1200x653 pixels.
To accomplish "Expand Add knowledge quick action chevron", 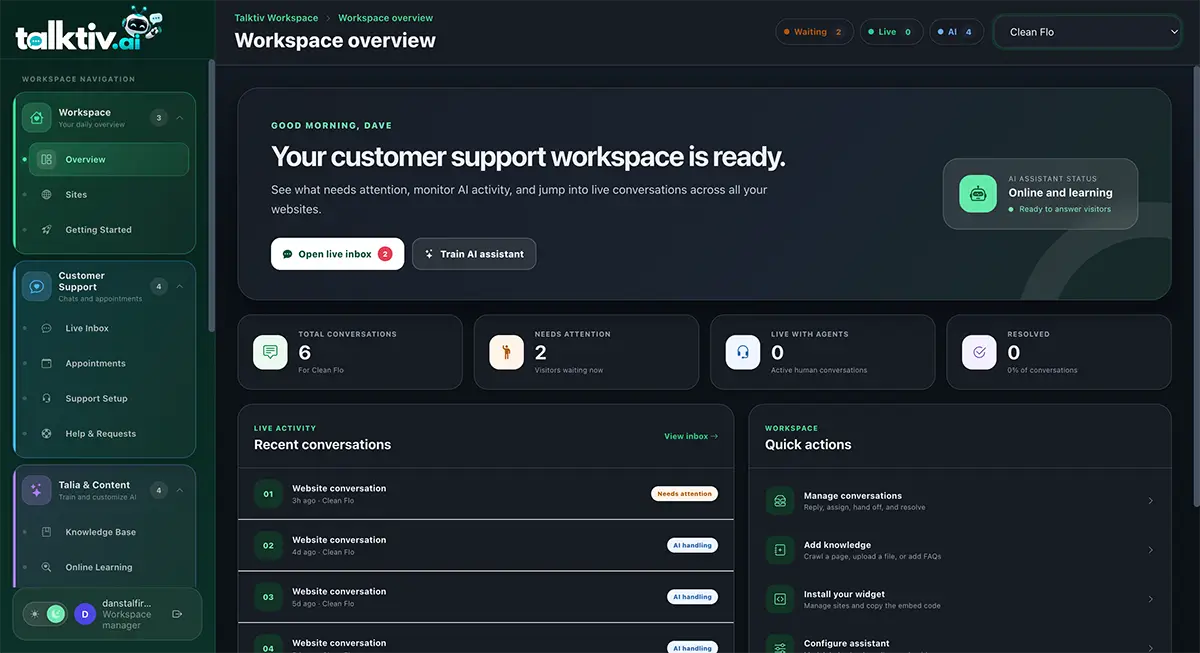I will click(1150, 550).
